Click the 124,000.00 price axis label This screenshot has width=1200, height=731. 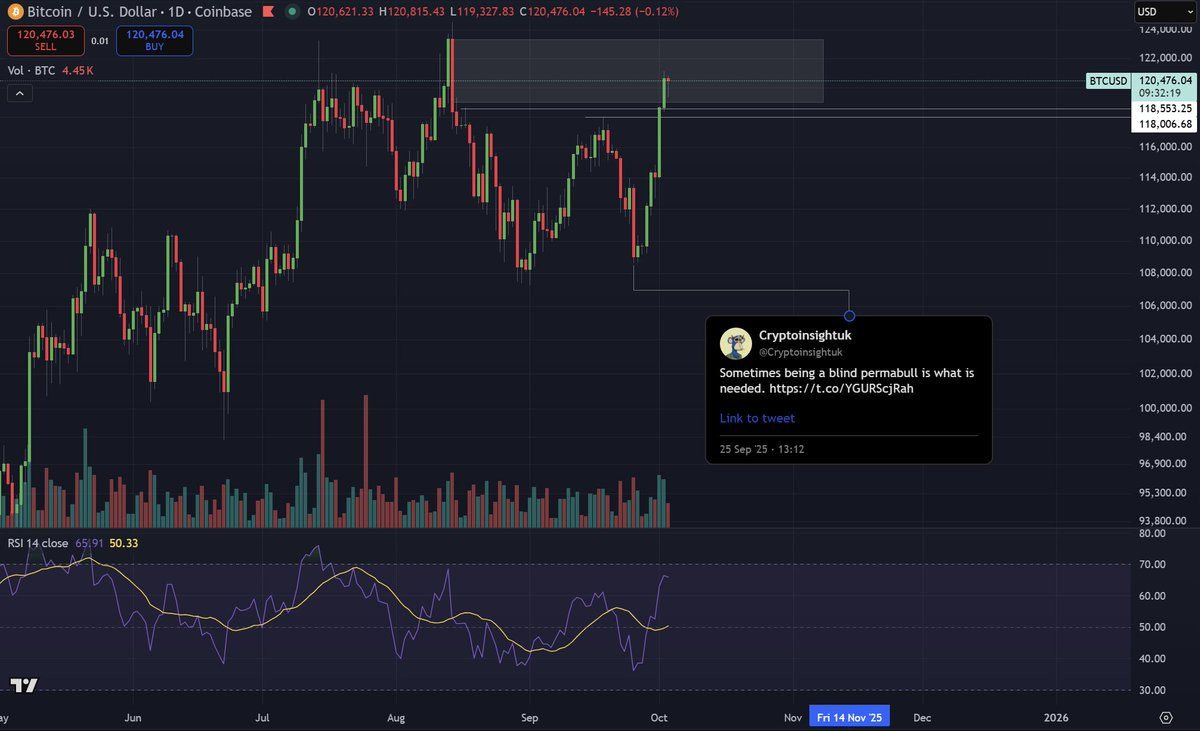[1166, 28]
